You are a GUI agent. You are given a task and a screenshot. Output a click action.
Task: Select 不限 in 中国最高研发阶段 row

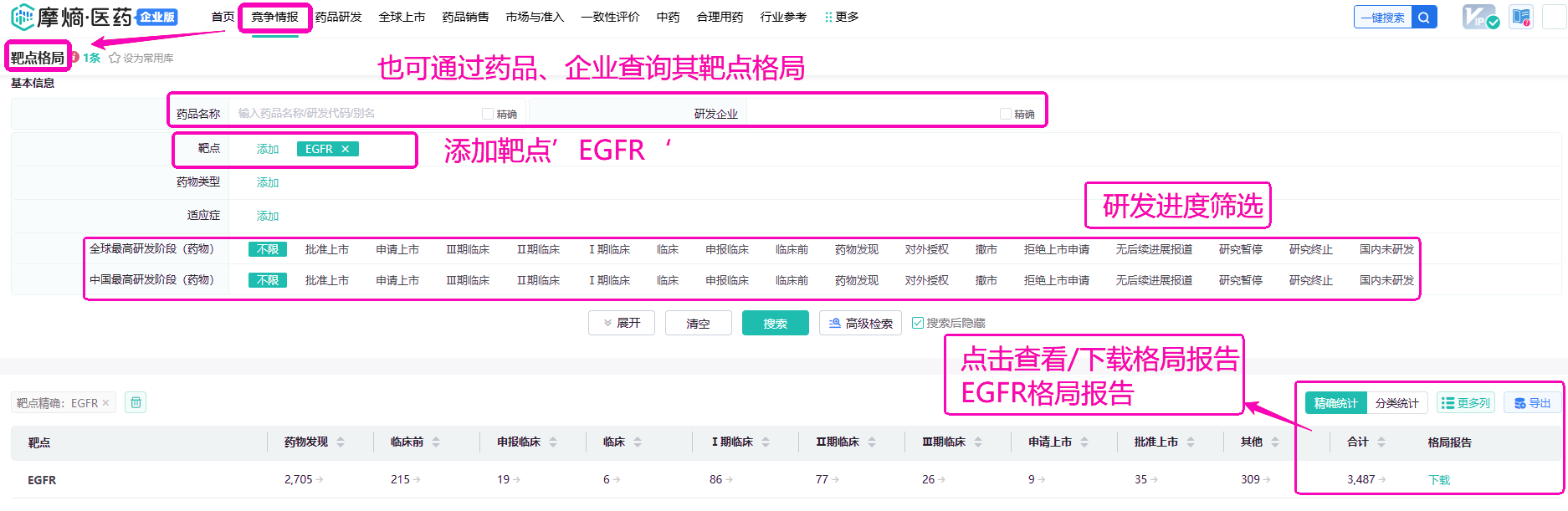point(268,280)
